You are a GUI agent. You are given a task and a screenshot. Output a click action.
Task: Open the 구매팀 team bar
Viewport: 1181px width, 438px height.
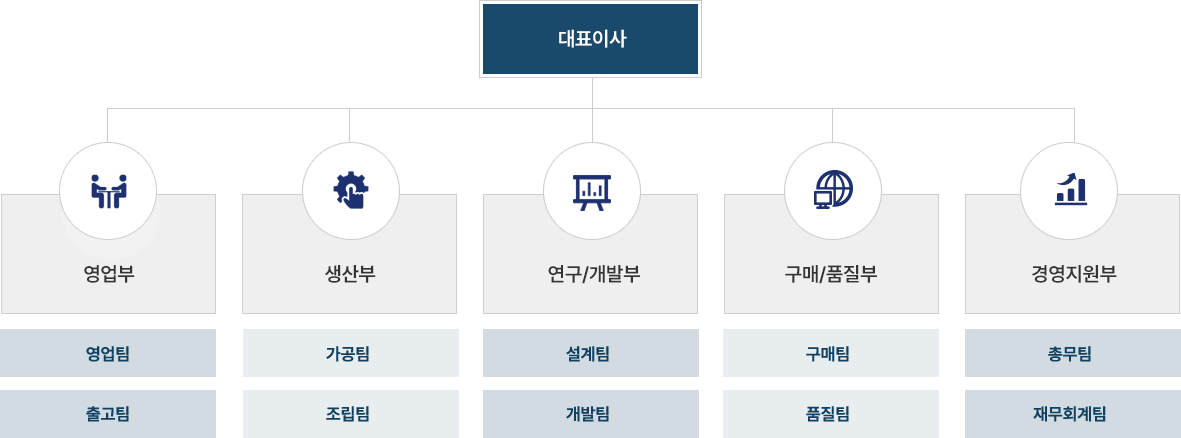[x=831, y=353]
